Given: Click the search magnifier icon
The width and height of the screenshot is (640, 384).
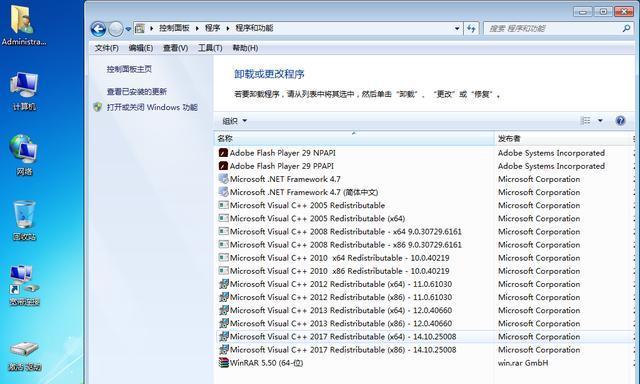Looking at the screenshot, I should click(x=627, y=28).
